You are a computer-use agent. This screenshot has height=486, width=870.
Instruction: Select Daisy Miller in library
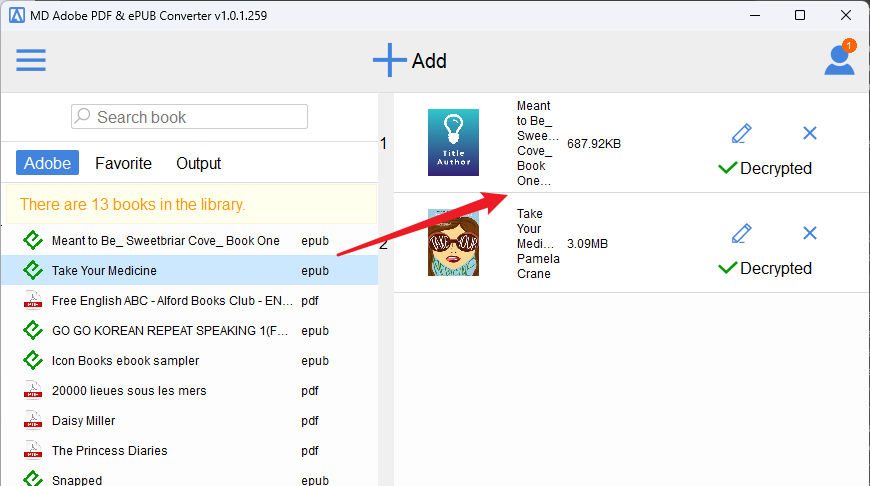click(x=189, y=420)
